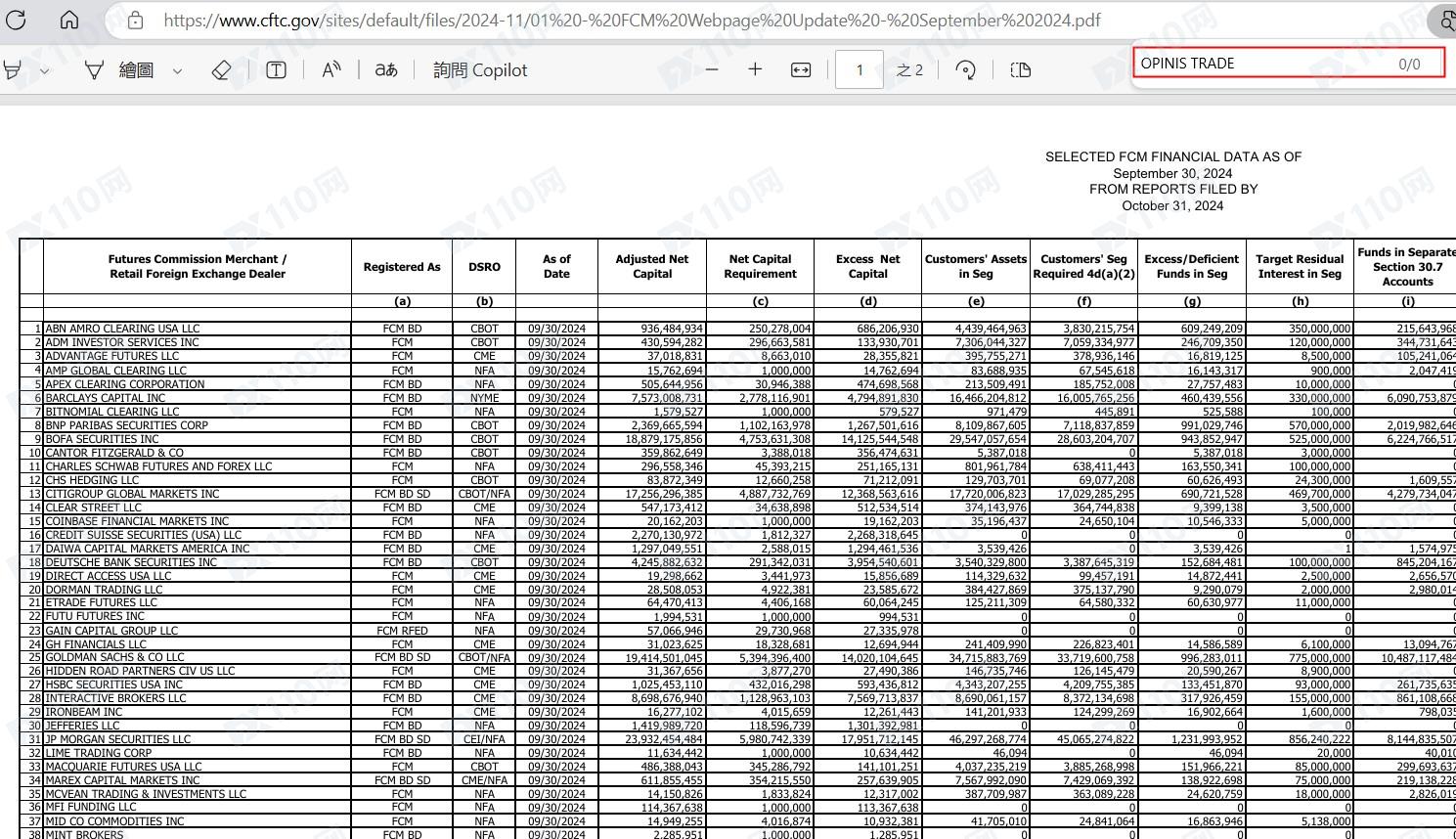Click the URL in the address bar
This screenshot has width=1456, height=839.
point(631,20)
